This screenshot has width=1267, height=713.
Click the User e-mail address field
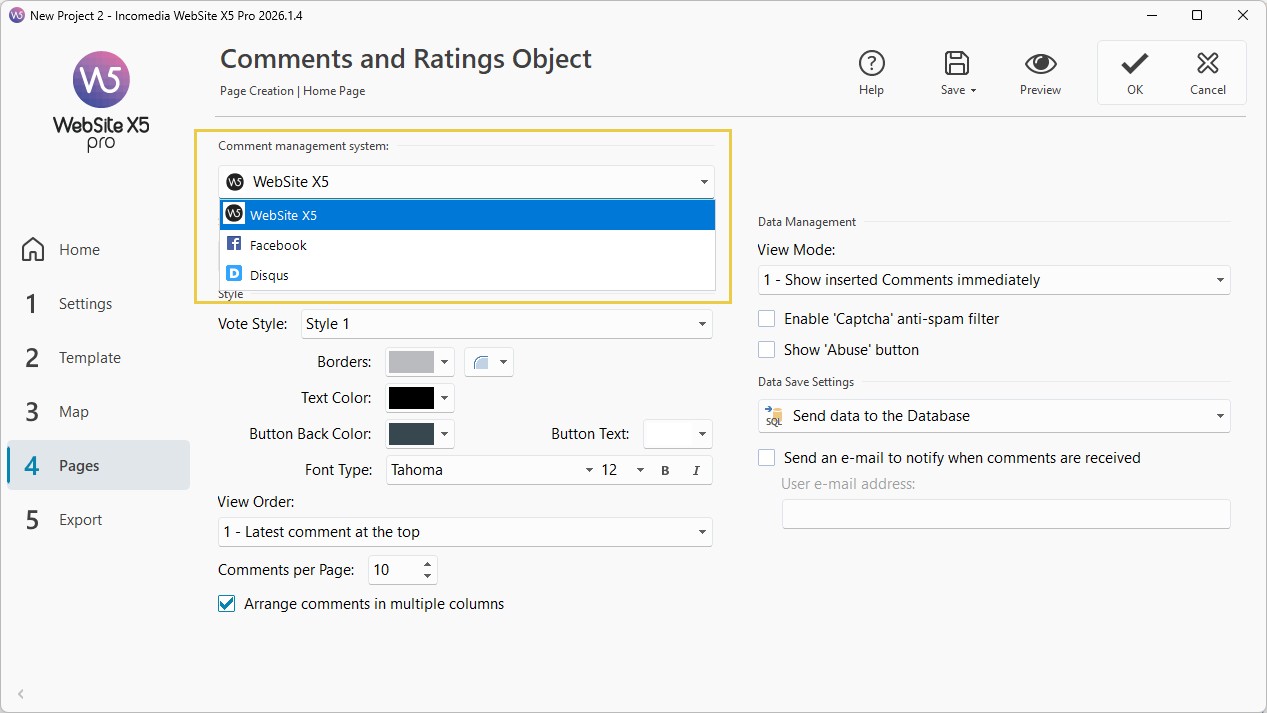pos(1005,514)
